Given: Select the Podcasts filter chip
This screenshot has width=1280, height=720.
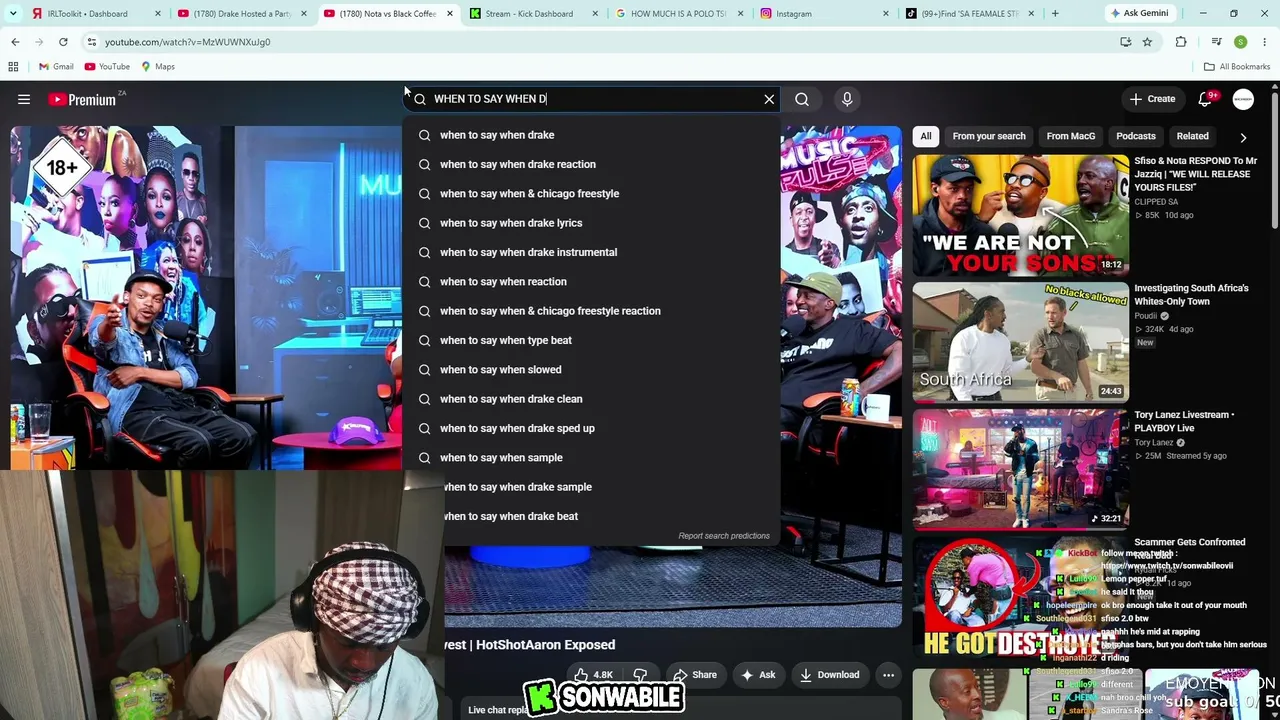Looking at the screenshot, I should point(1136,136).
